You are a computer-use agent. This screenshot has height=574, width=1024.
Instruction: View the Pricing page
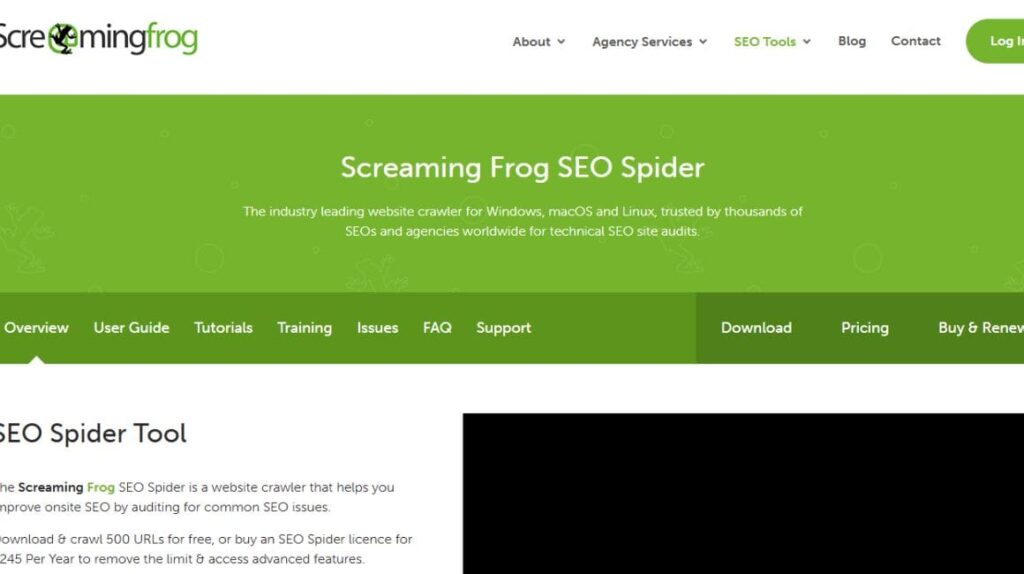coord(865,328)
